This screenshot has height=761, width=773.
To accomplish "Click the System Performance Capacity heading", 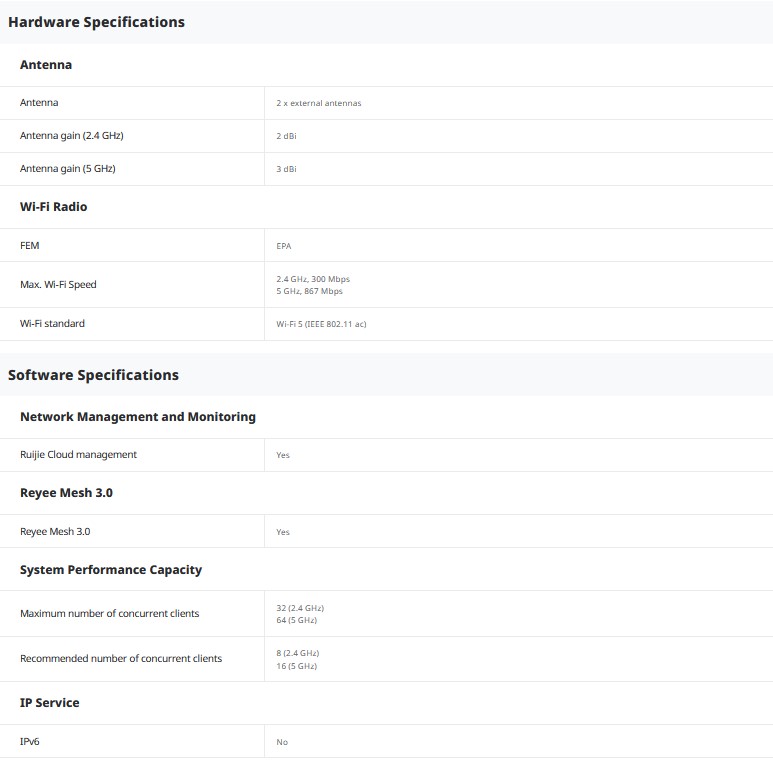I will pyautogui.click(x=111, y=570).
